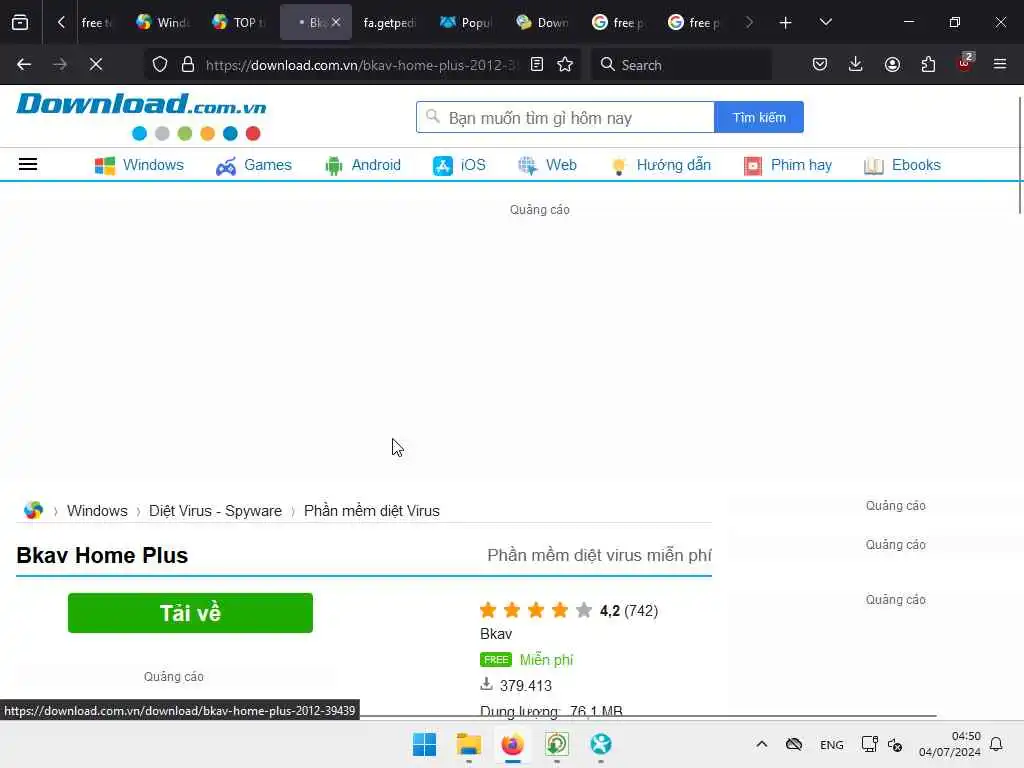Focus the Firefox Search box
The image size is (1024, 768).
point(681,65)
